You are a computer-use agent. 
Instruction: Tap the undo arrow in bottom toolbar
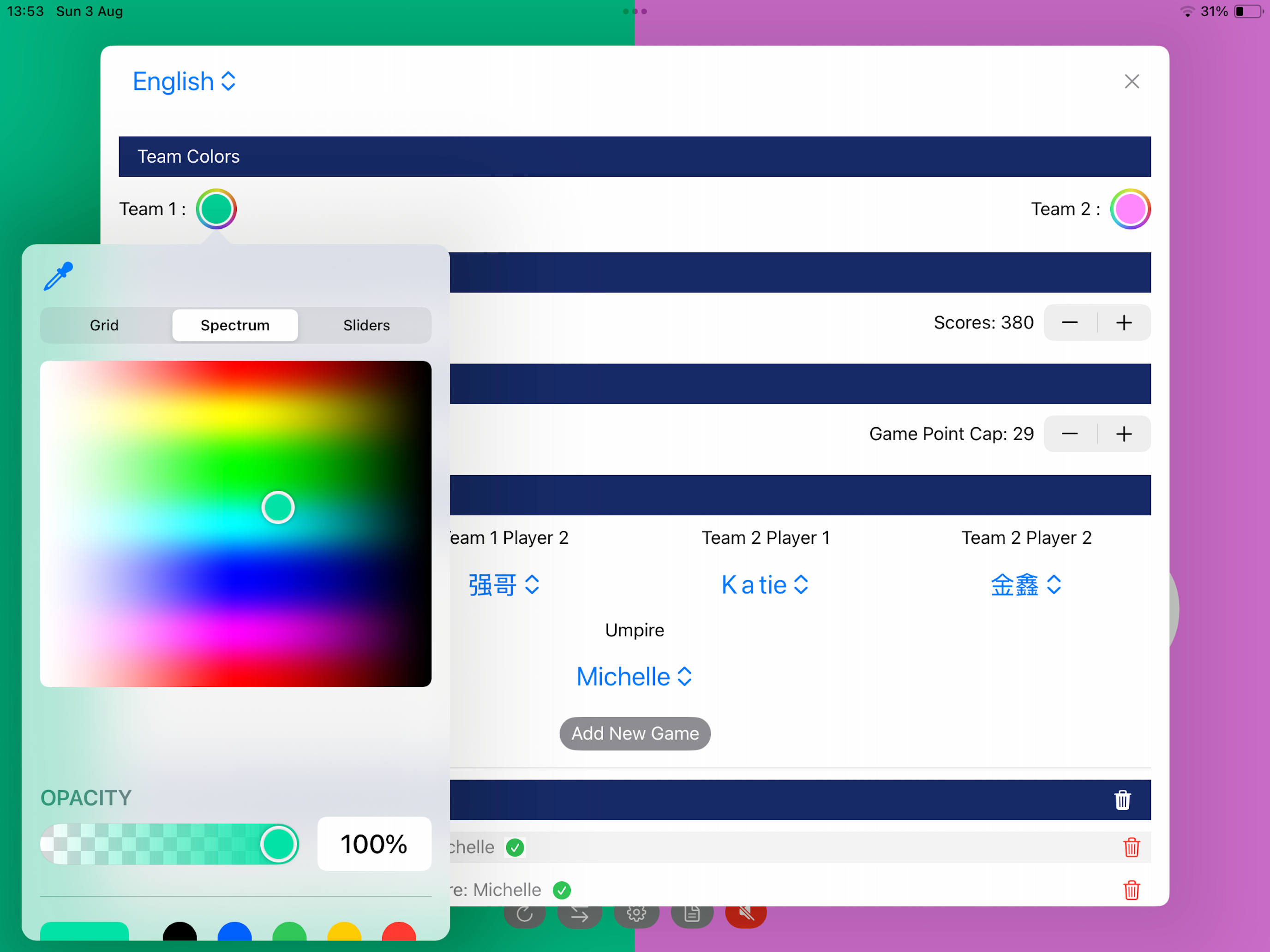[x=525, y=916]
